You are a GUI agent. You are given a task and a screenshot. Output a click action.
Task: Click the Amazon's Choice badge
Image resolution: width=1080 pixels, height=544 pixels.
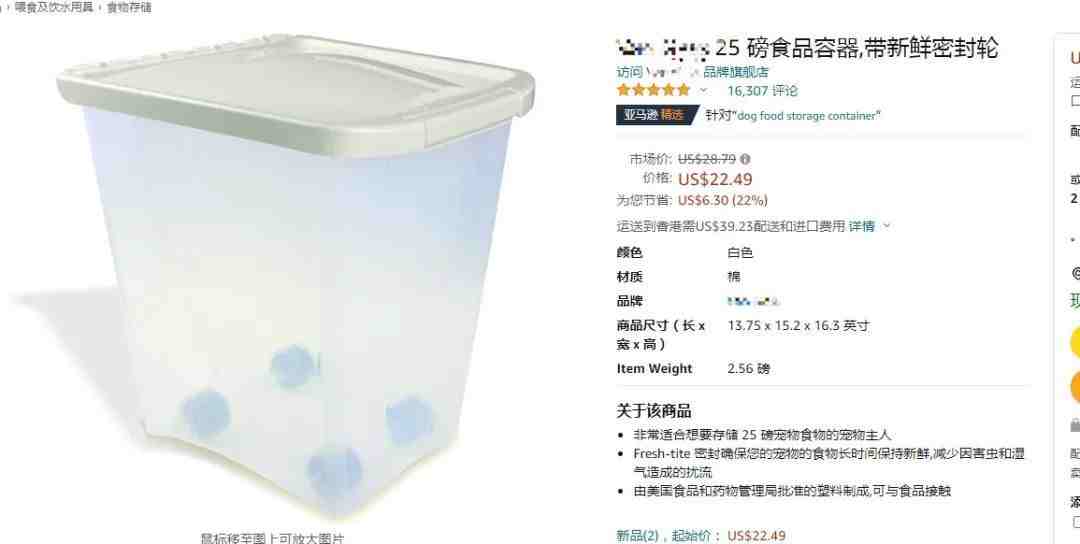point(657,115)
